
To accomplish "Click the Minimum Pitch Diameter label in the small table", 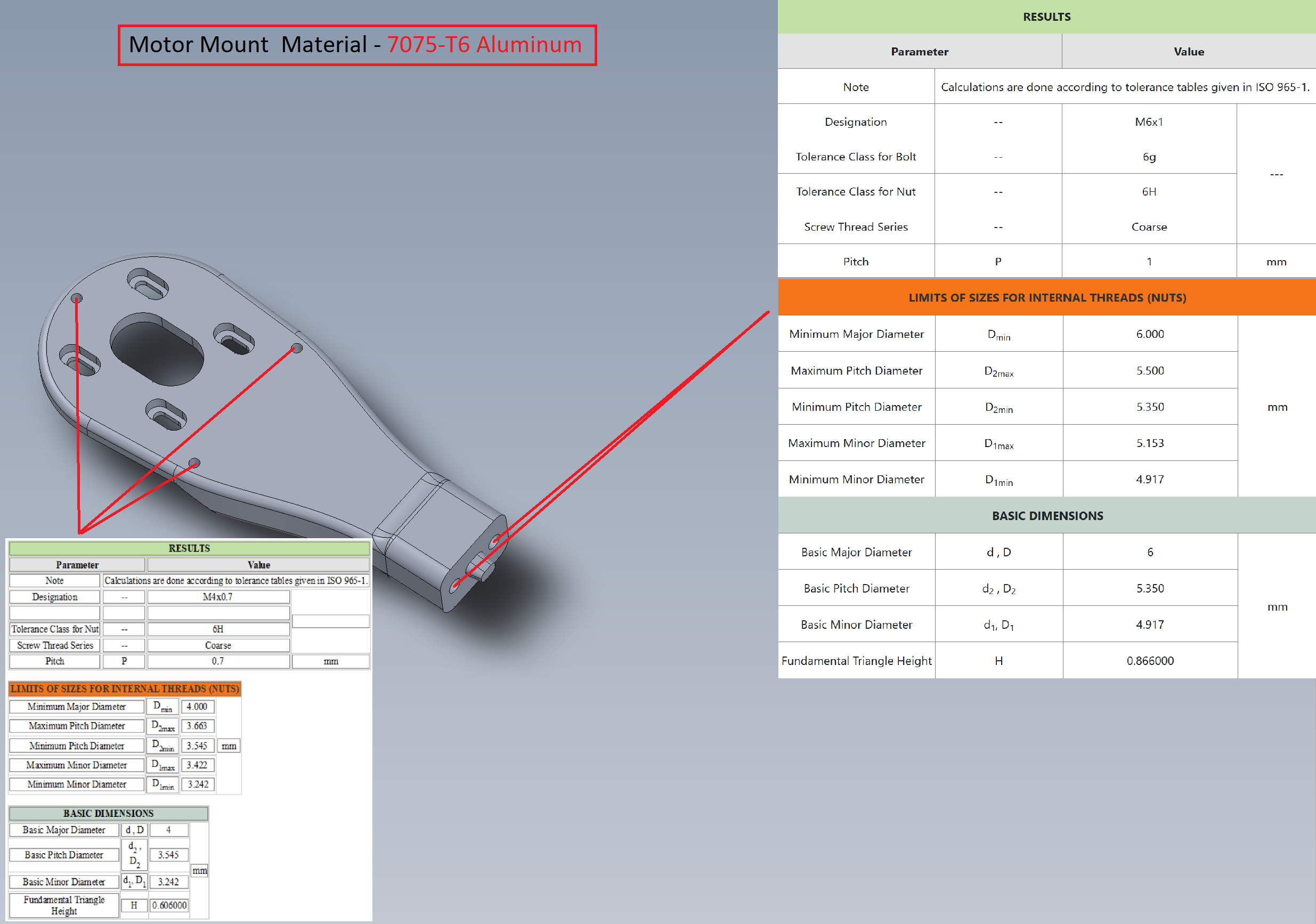I will [x=76, y=745].
